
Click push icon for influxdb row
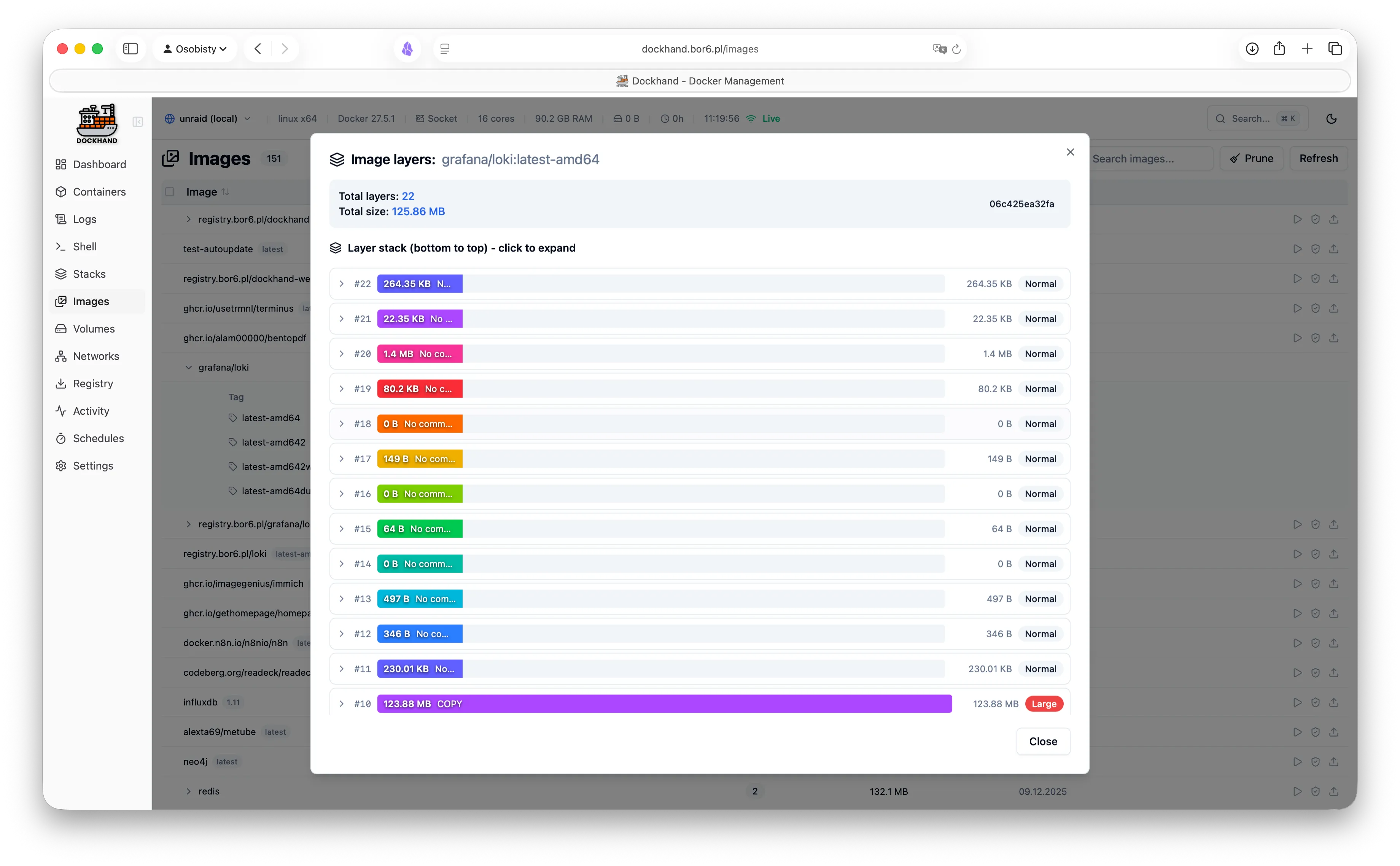1333,702
